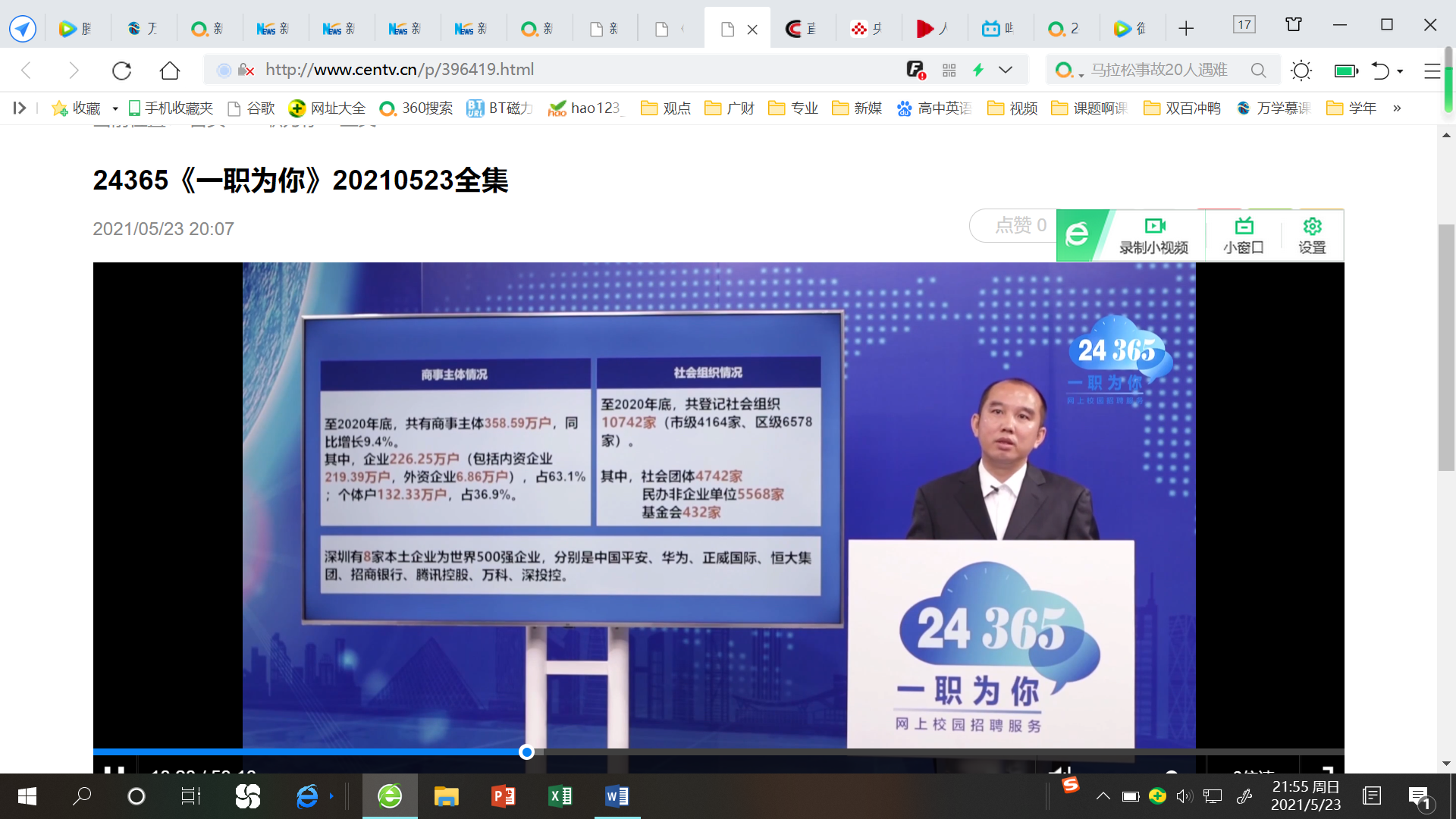Open QR code icon in address bar
Viewport: 1456px width, 819px height.
(949, 71)
